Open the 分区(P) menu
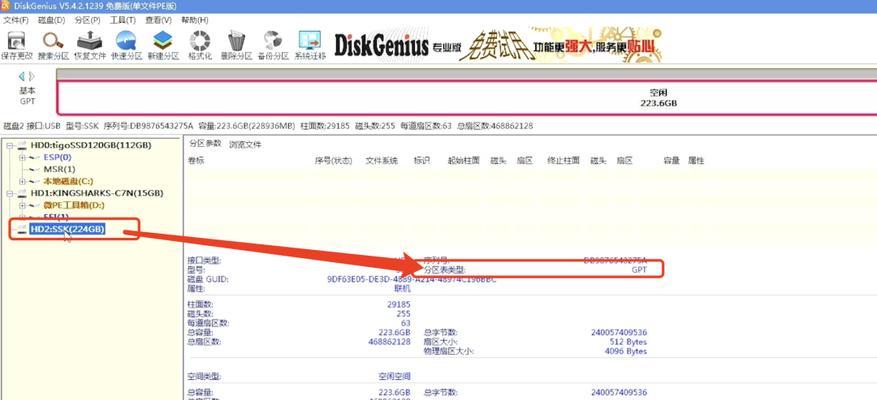 pyautogui.click(x=87, y=20)
